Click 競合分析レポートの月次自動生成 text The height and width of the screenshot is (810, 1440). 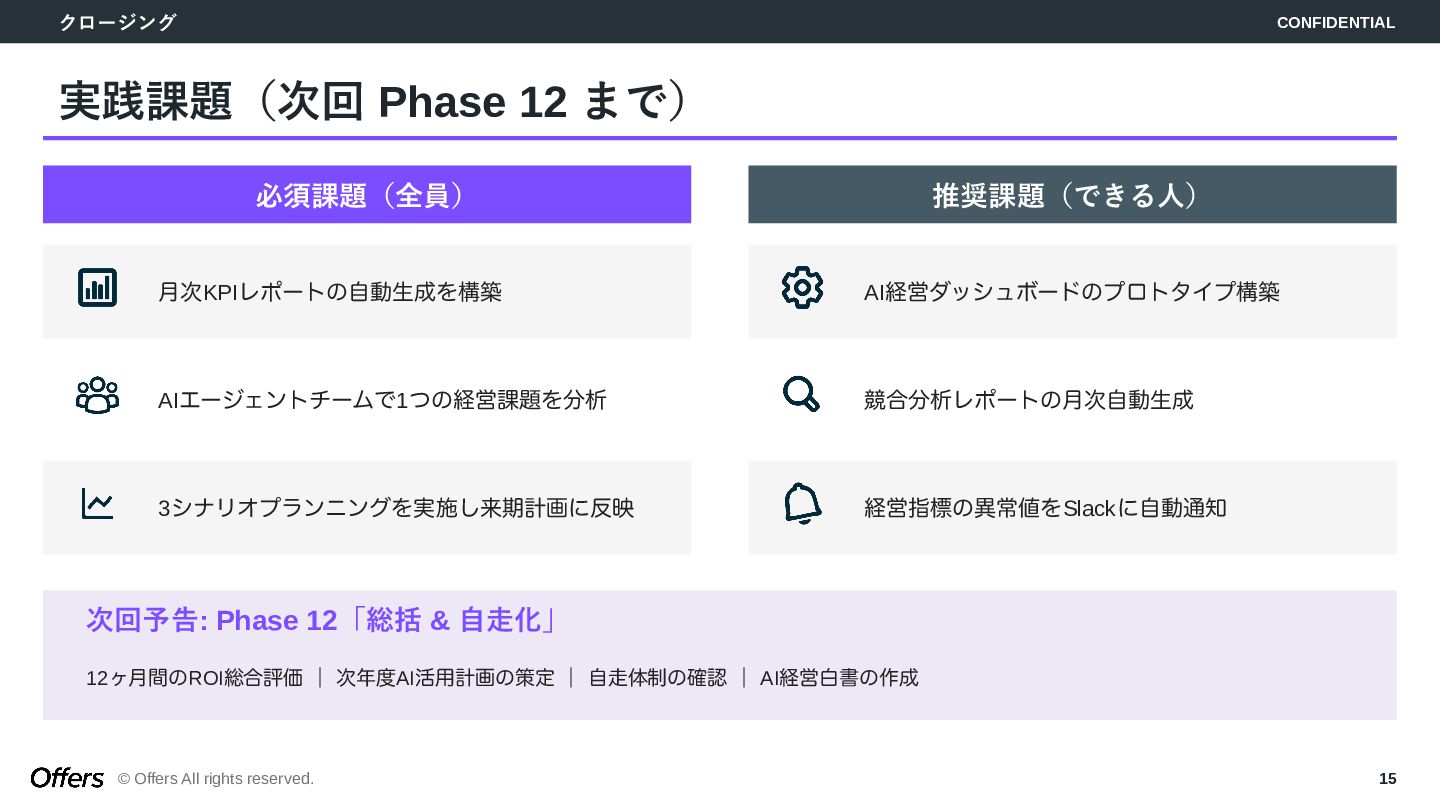(1028, 400)
